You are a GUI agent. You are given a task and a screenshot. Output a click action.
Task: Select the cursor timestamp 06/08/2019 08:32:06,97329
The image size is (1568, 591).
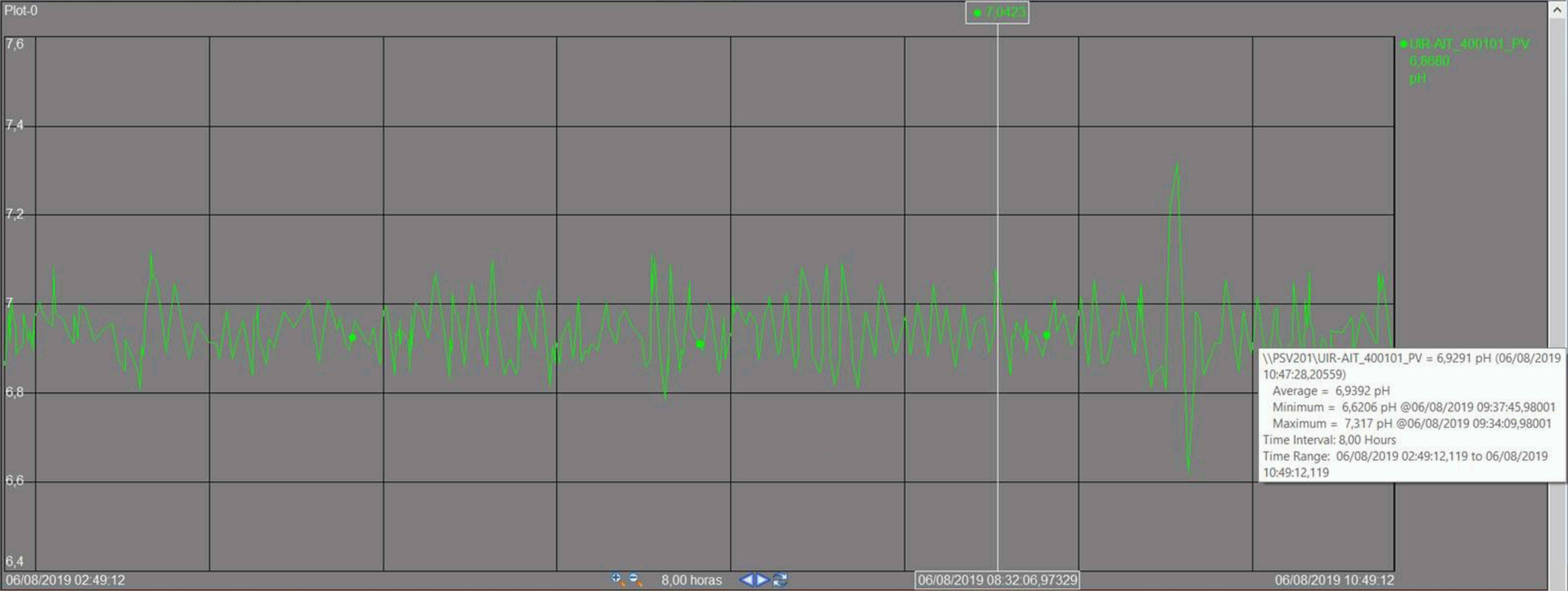click(997, 580)
